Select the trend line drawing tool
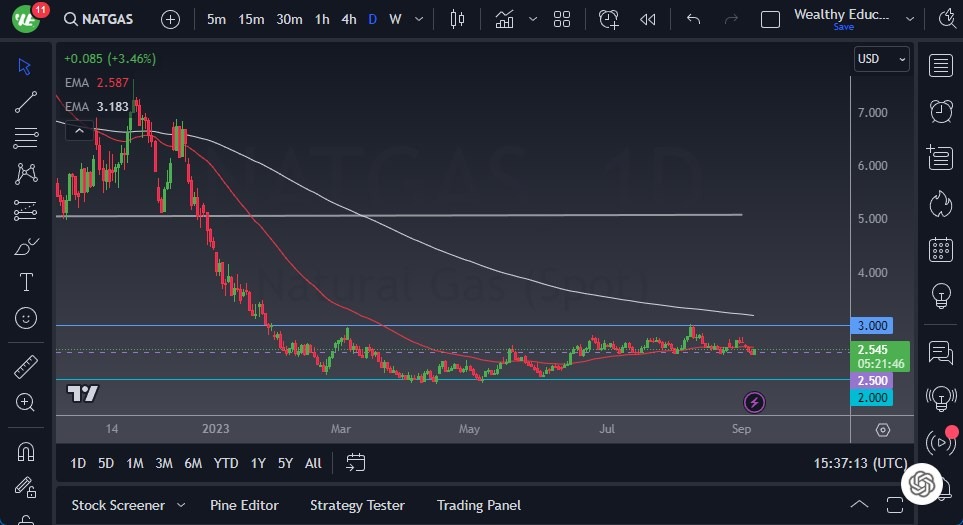This screenshot has height=525, width=963. [x=27, y=102]
